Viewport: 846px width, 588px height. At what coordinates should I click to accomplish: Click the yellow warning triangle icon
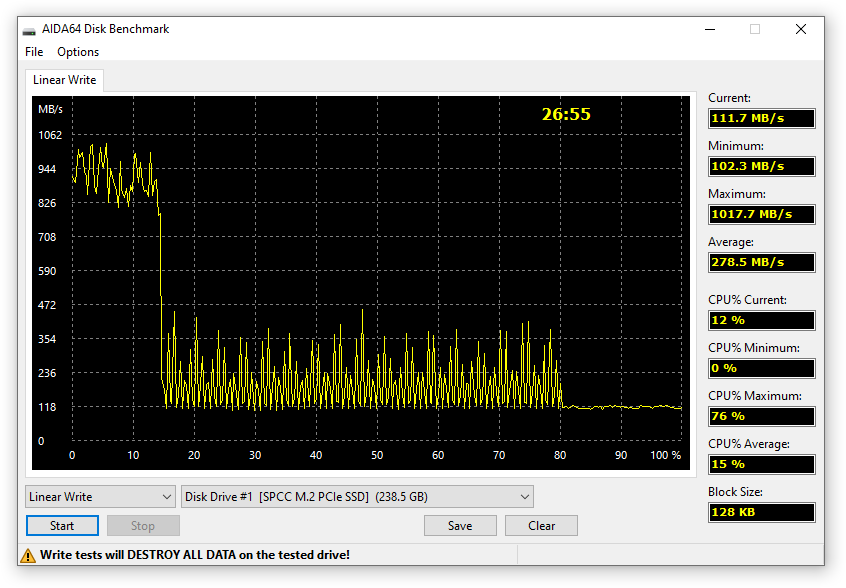tap(28, 554)
